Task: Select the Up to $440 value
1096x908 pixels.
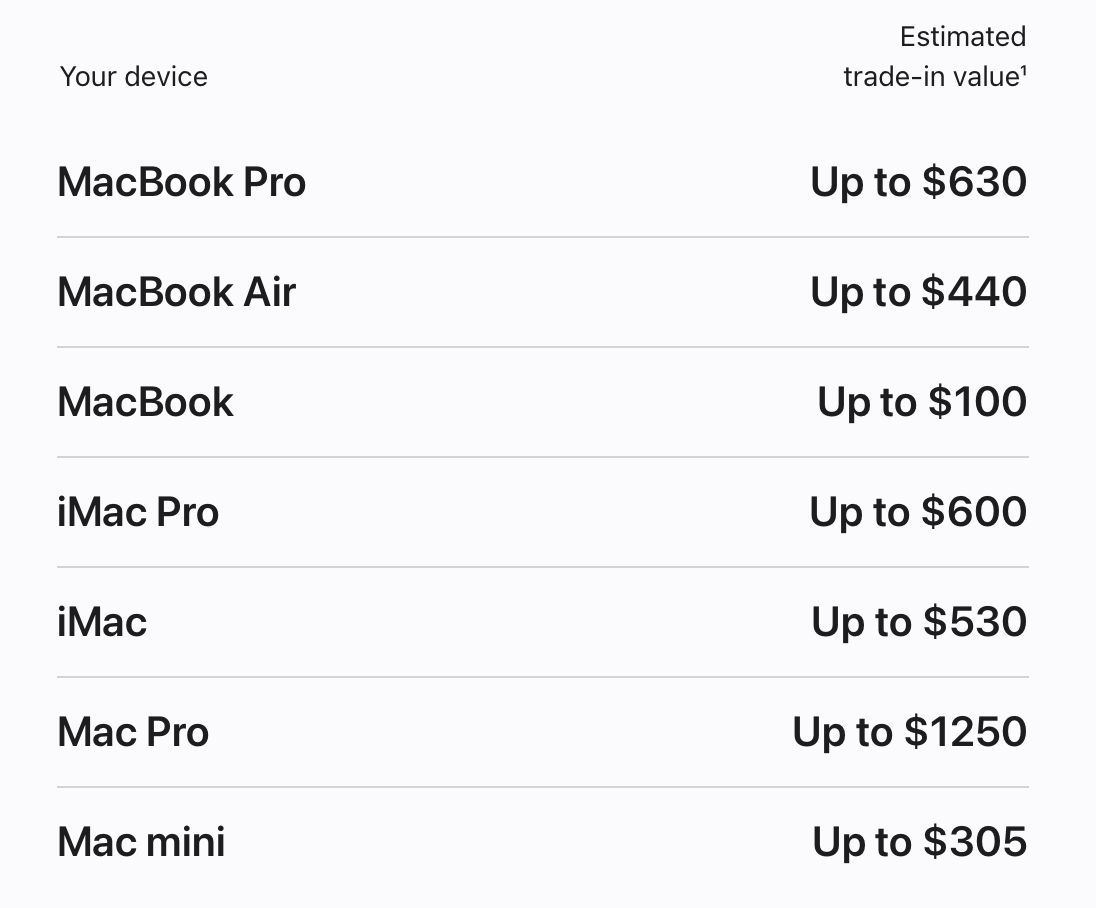Action: 918,292
